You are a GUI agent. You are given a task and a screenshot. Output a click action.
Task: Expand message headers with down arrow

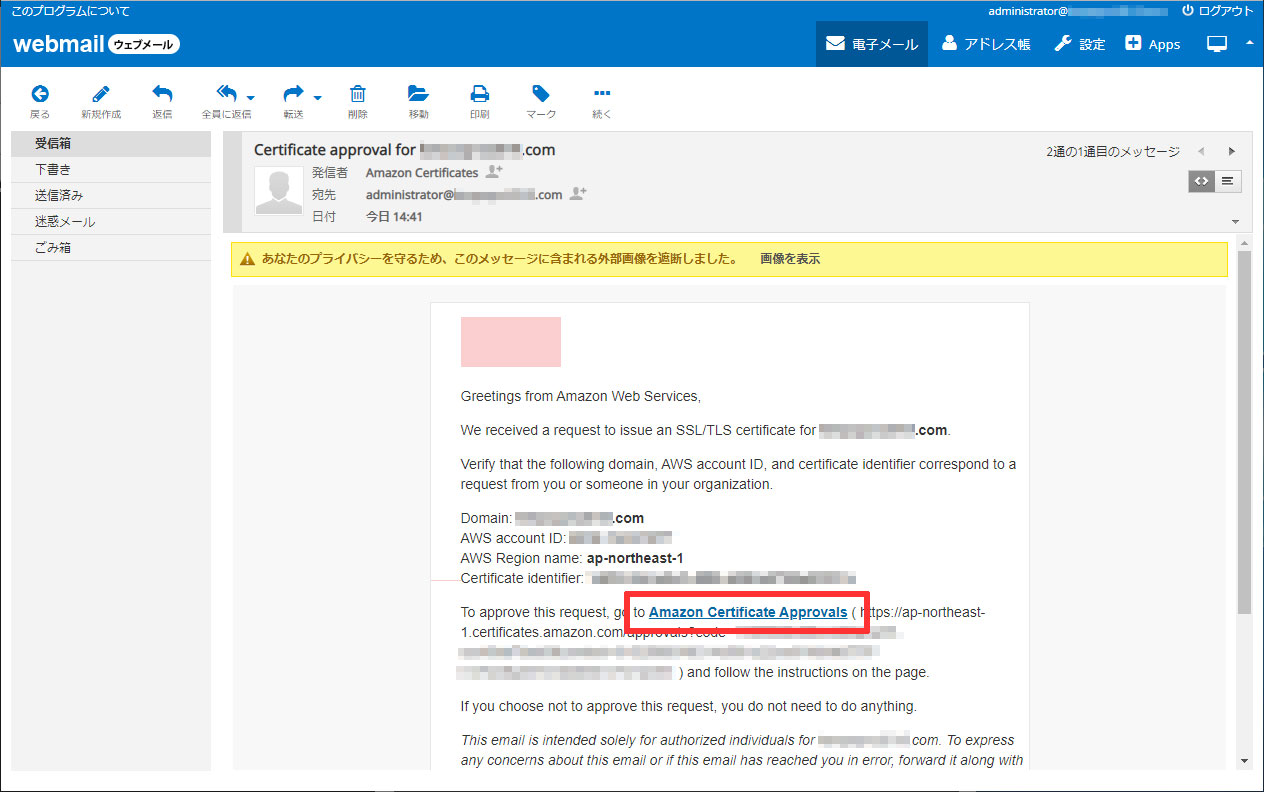click(1235, 222)
